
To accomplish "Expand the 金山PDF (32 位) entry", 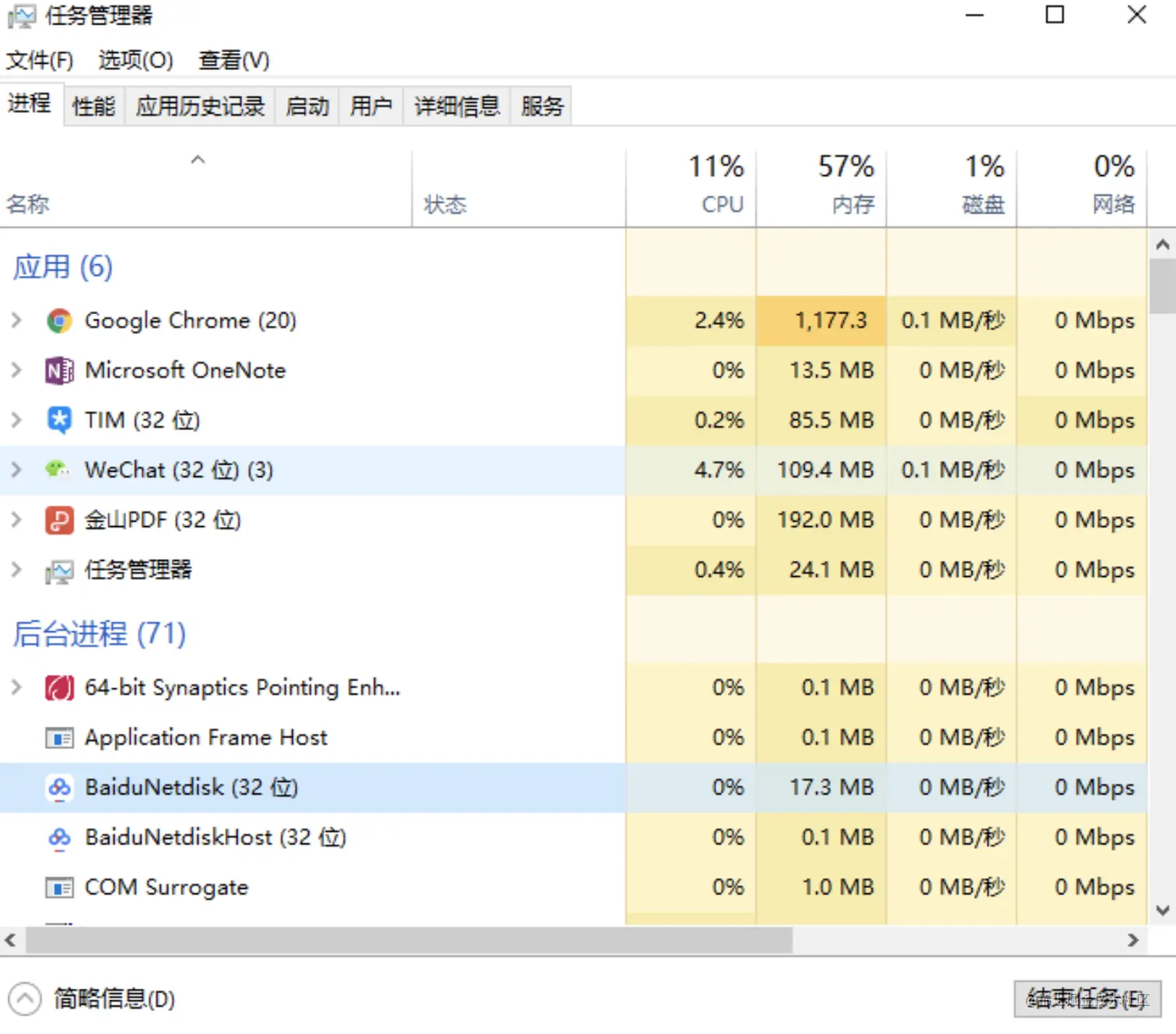I will pyautogui.click(x=16, y=519).
